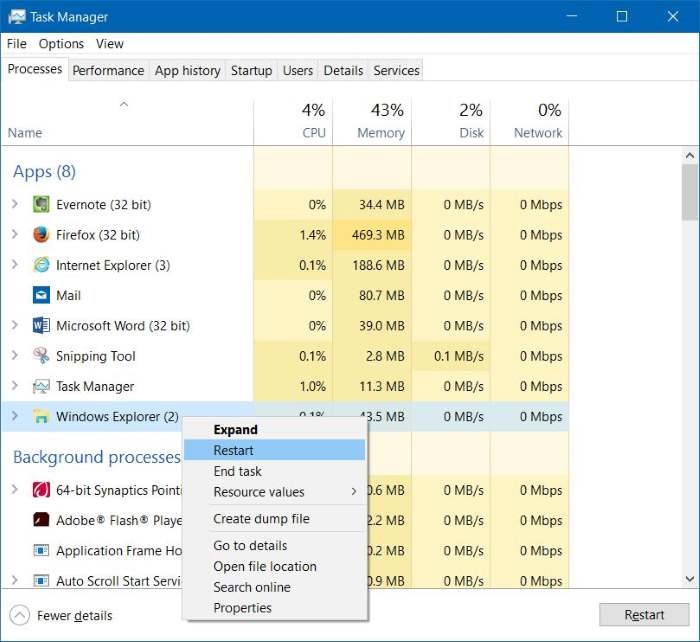Screen dimensions: 700x642
Task: Click the Microsoft Word icon
Action: point(41,325)
